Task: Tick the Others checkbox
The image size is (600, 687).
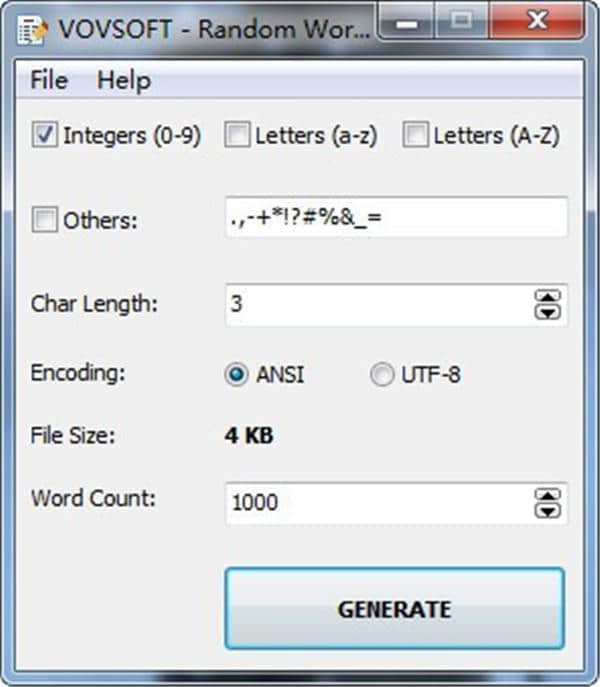Action: pyautogui.click(x=44, y=219)
